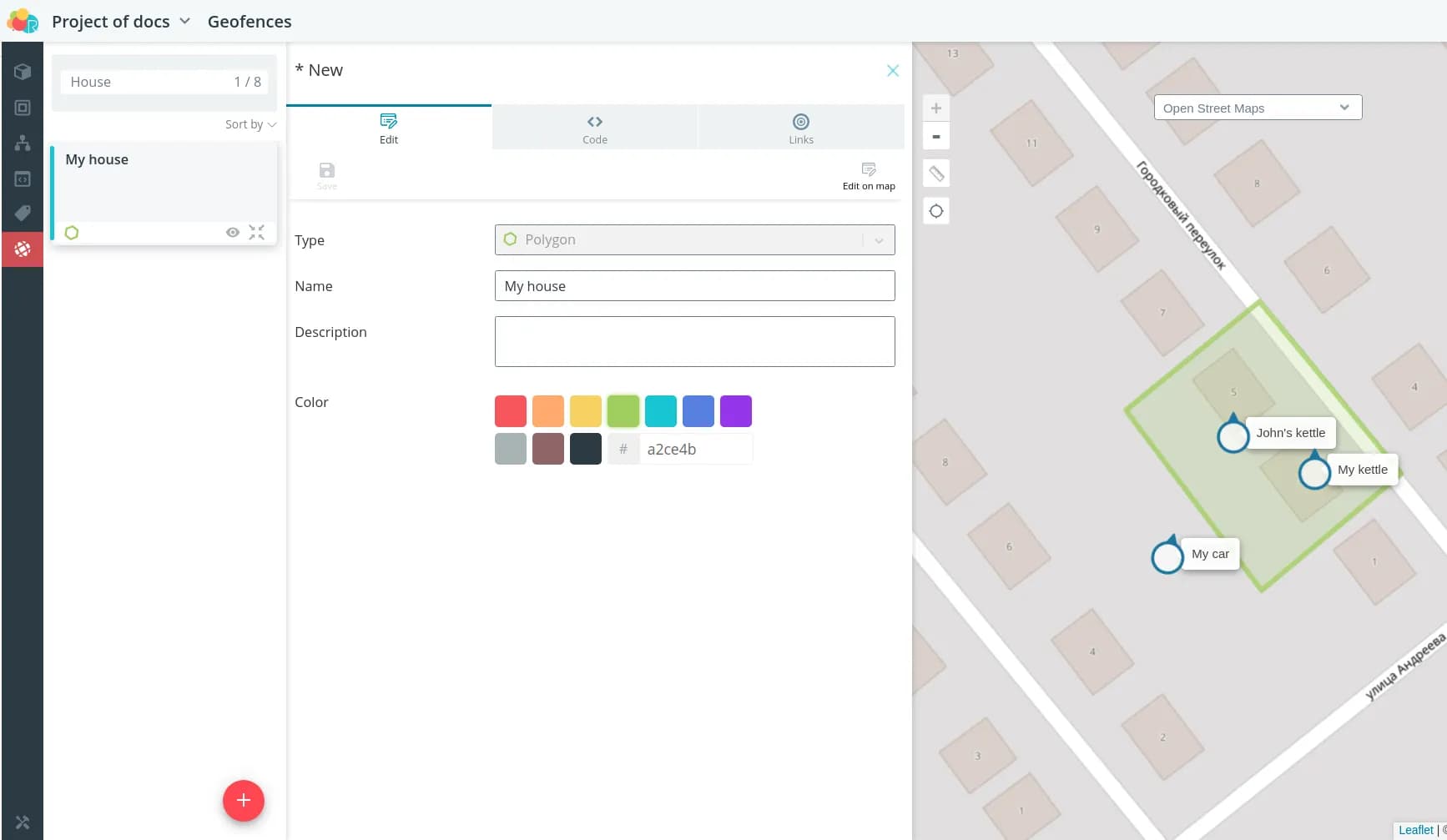Click the tools icon at sidebar bottom
The height and width of the screenshot is (840, 1447).
pyautogui.click(x=23, y=822)
